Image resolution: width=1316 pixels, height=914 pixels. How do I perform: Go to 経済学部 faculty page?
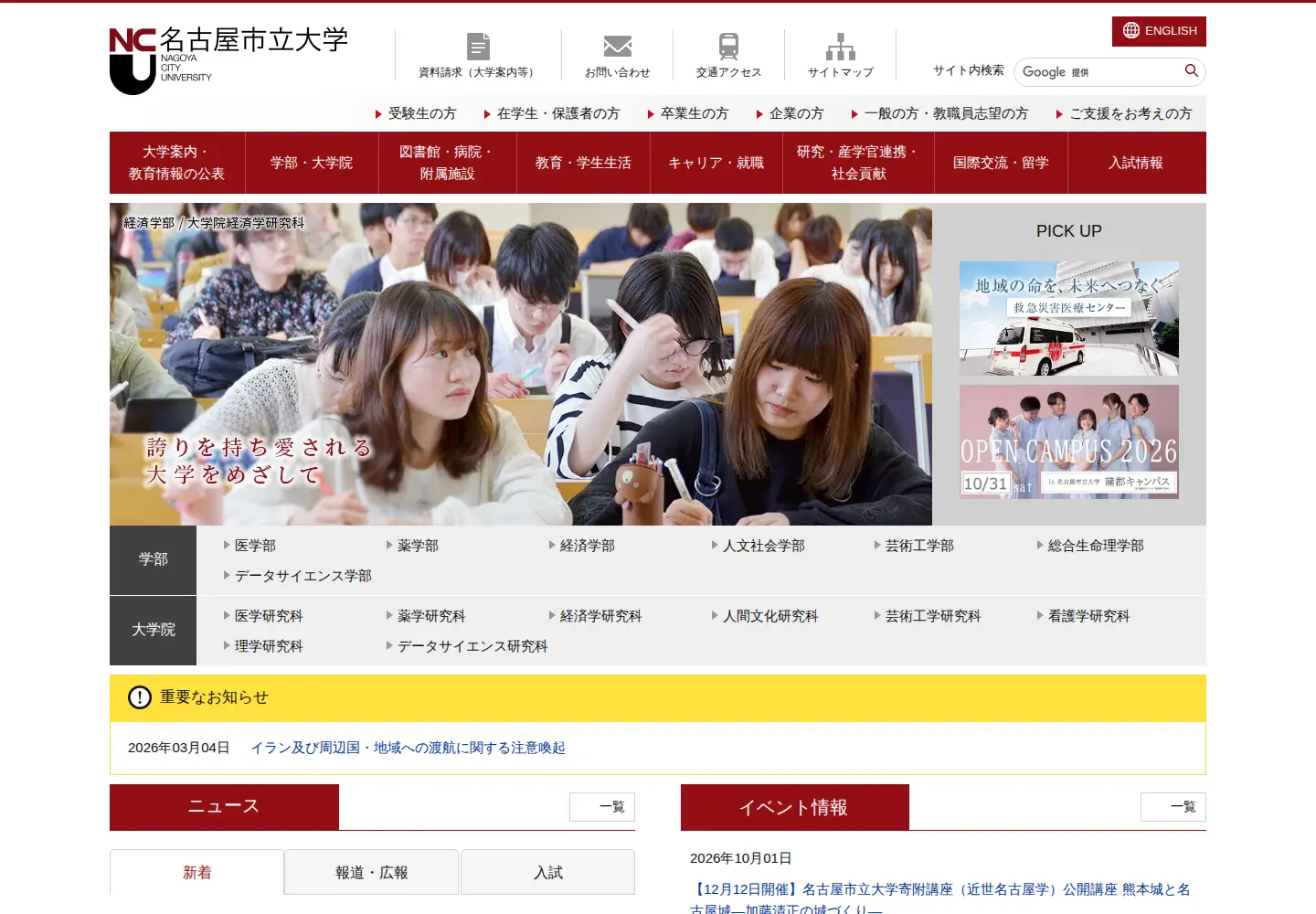tap(581, 546)
